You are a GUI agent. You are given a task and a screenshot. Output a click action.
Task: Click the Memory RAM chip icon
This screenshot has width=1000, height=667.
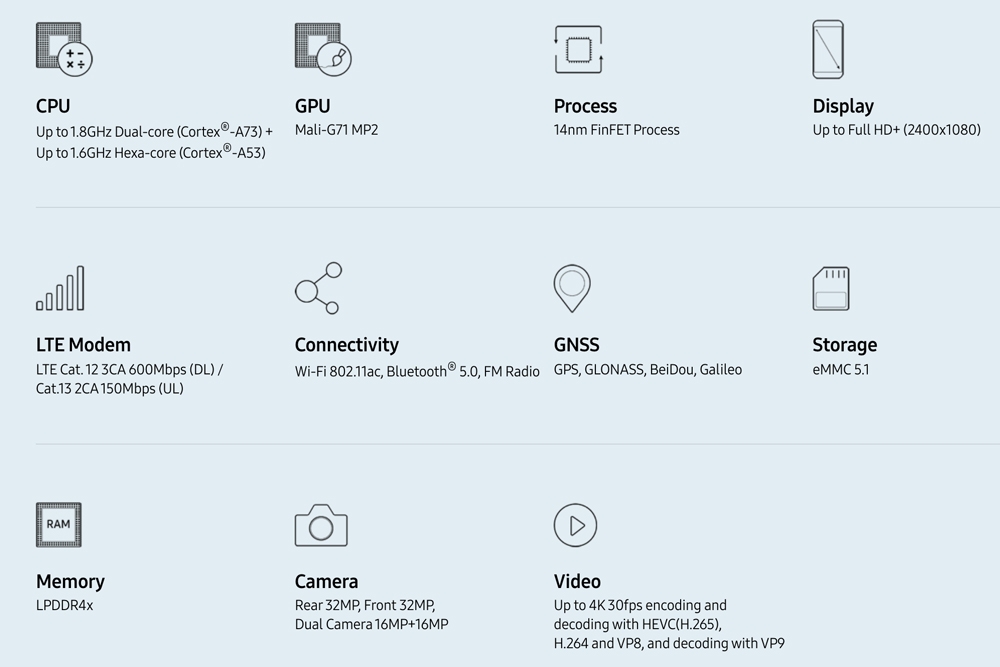pos(58,525)
